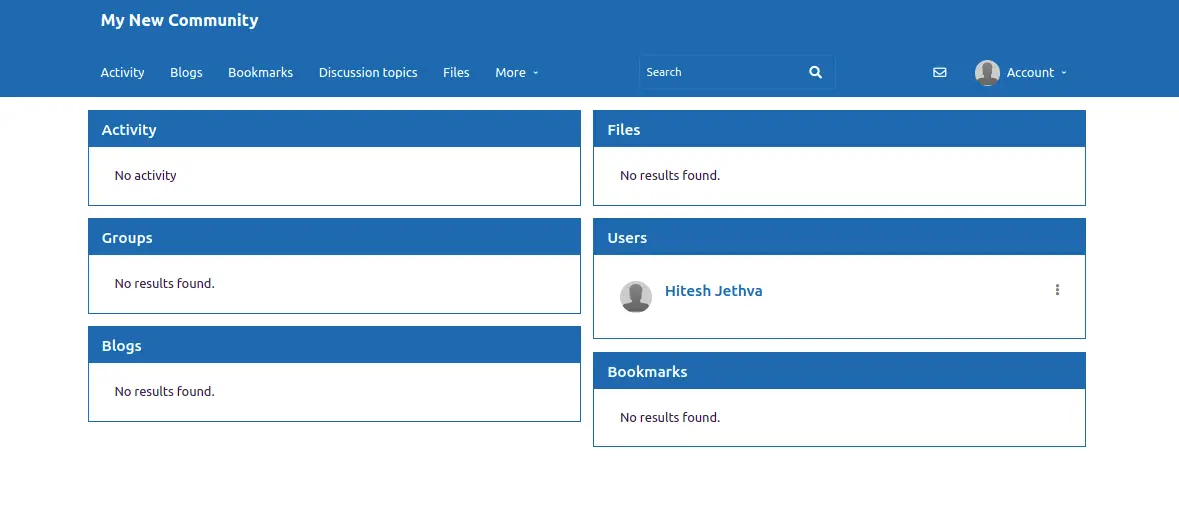The image size is (1179, 526).
Task: Open Discussion topics in navigation
Action: pyautogui.click(x=368, y=73)
